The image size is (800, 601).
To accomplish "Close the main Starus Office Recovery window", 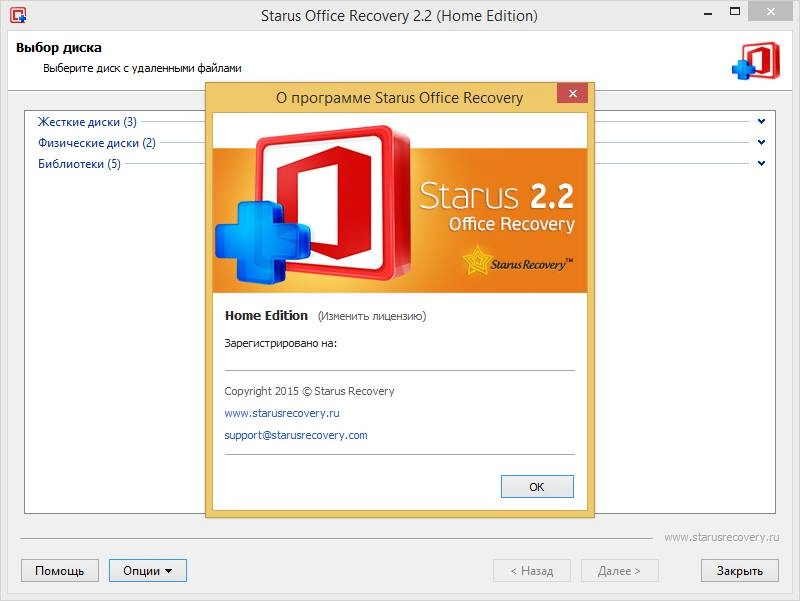I will (770, 12).
